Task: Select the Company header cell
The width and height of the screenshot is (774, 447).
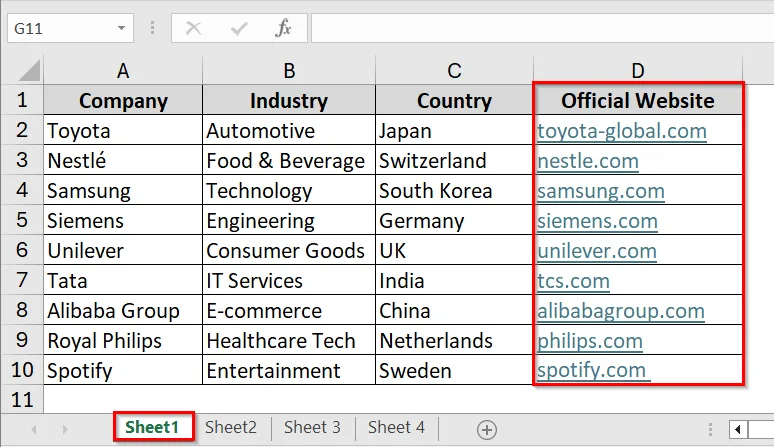Action: [123, 100]
